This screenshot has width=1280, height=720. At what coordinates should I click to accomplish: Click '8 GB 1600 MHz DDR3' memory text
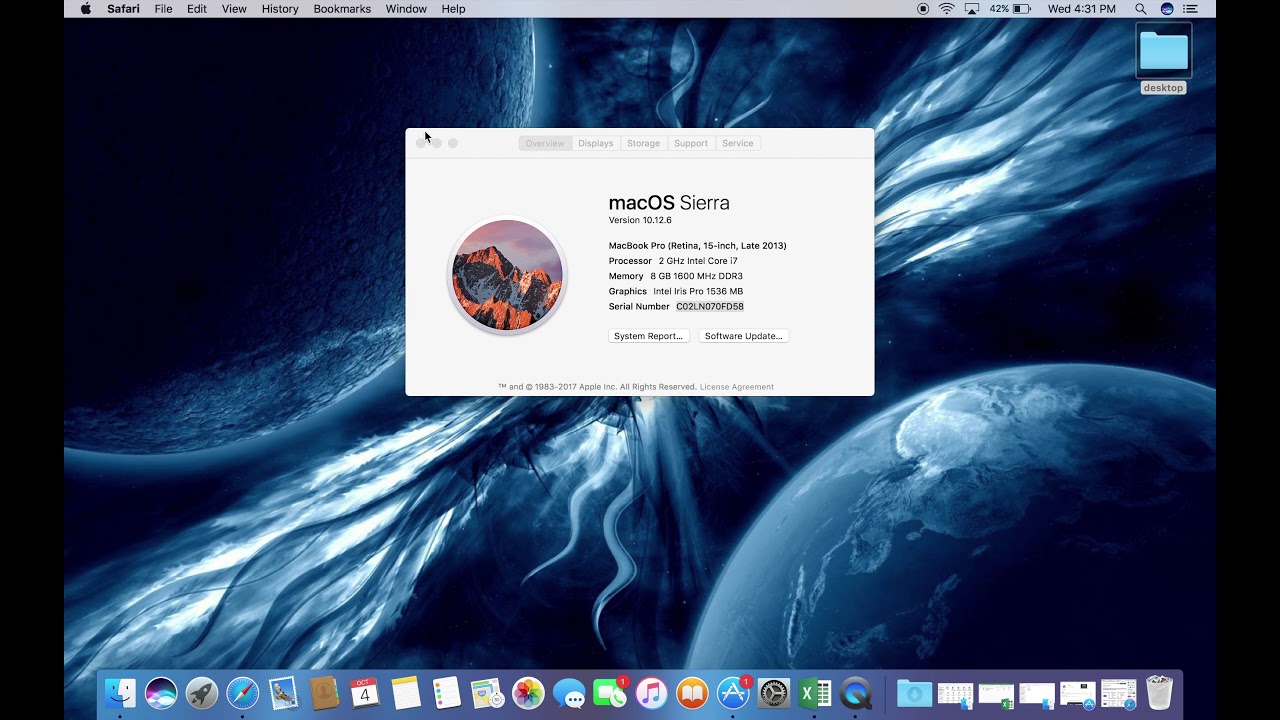697,276
